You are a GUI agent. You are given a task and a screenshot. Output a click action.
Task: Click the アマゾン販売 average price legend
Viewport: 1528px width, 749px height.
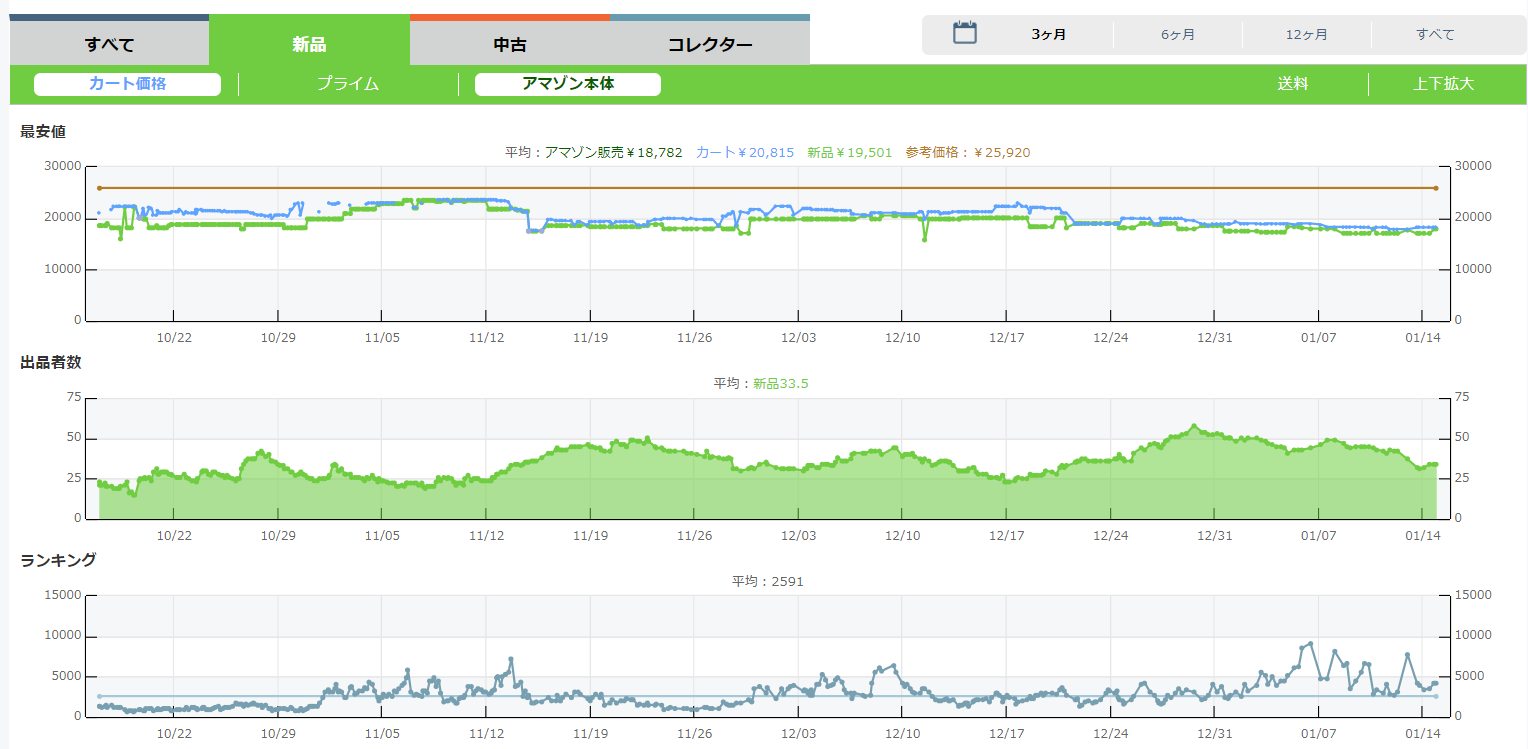click(x=613, y=153)
